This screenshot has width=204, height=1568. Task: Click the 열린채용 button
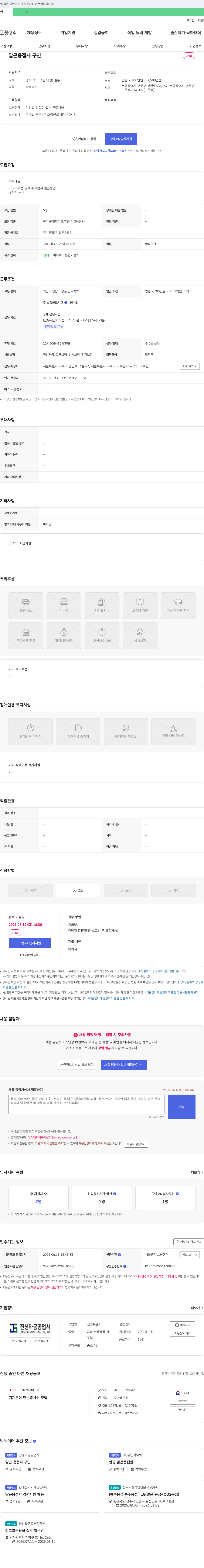41,1341
